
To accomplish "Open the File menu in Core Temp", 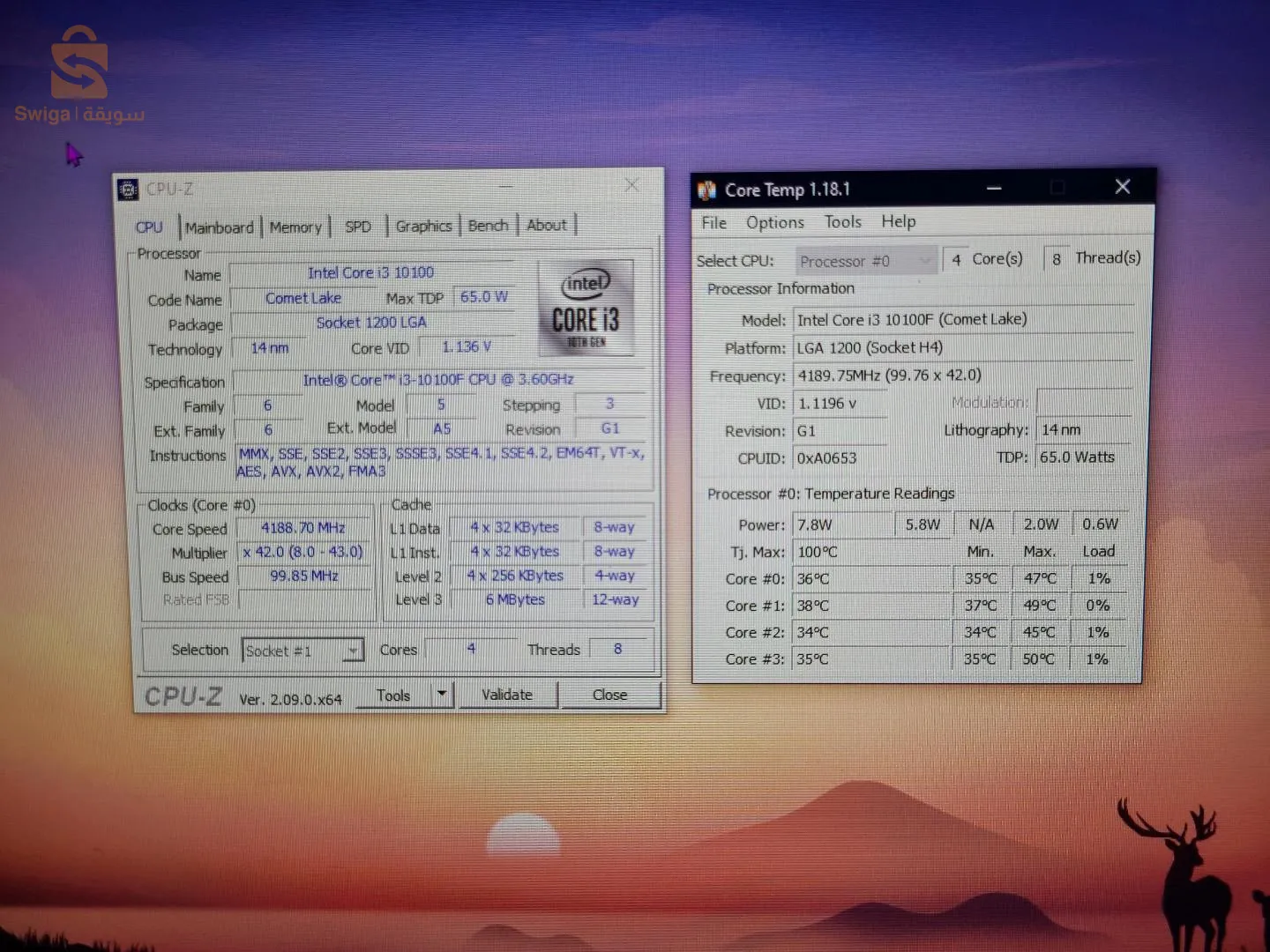I will (713, 222).
